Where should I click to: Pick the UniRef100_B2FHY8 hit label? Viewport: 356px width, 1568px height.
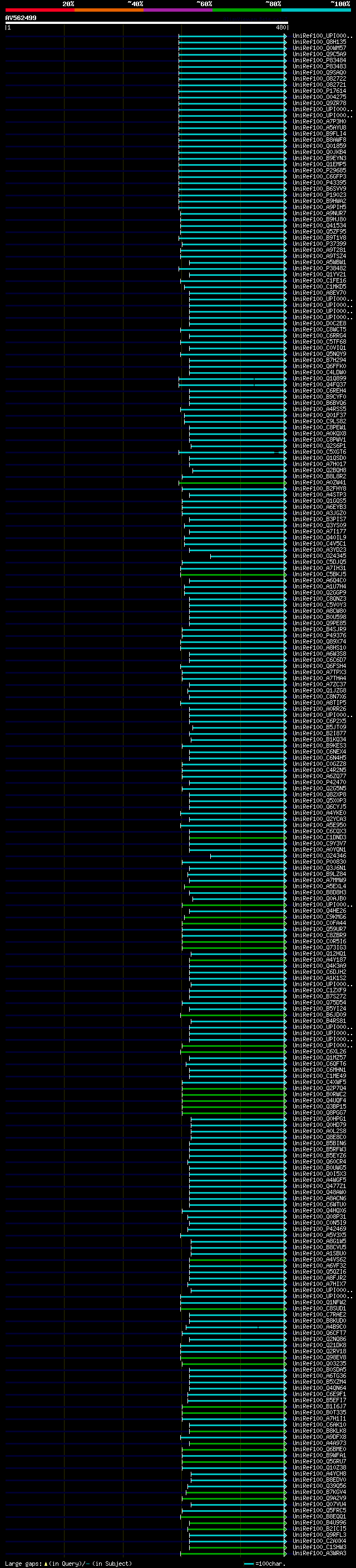pos(319,489)
